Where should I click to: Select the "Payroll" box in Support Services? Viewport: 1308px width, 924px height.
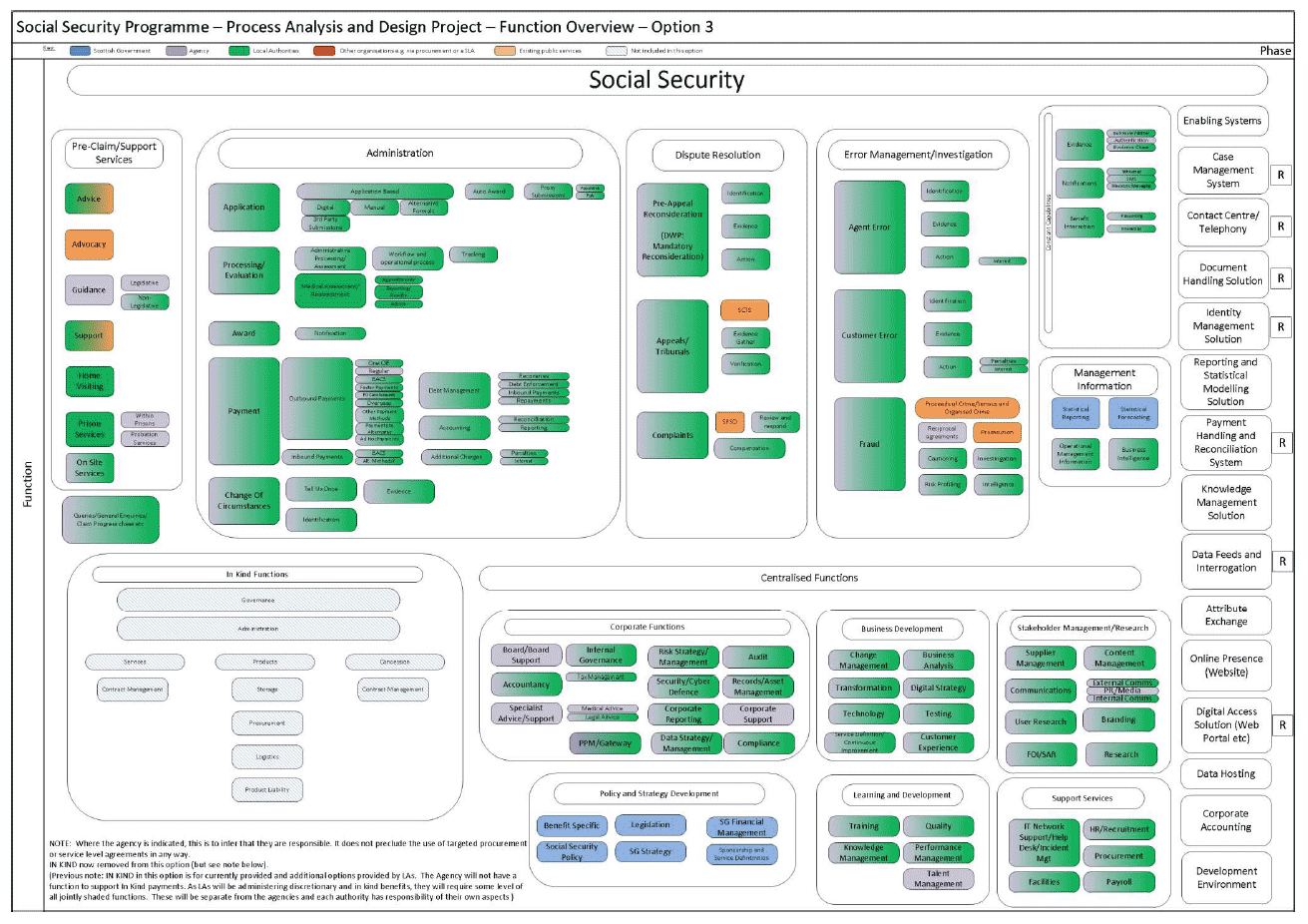pos(1119,883)
